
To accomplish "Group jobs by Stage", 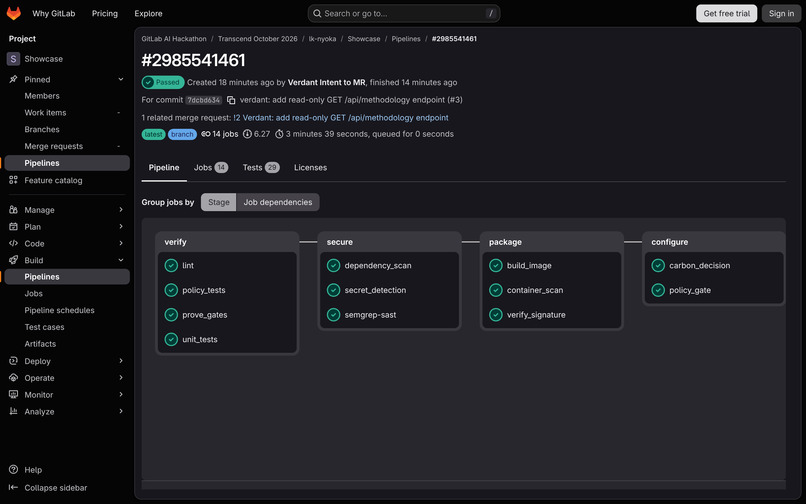I will (218, 202).
